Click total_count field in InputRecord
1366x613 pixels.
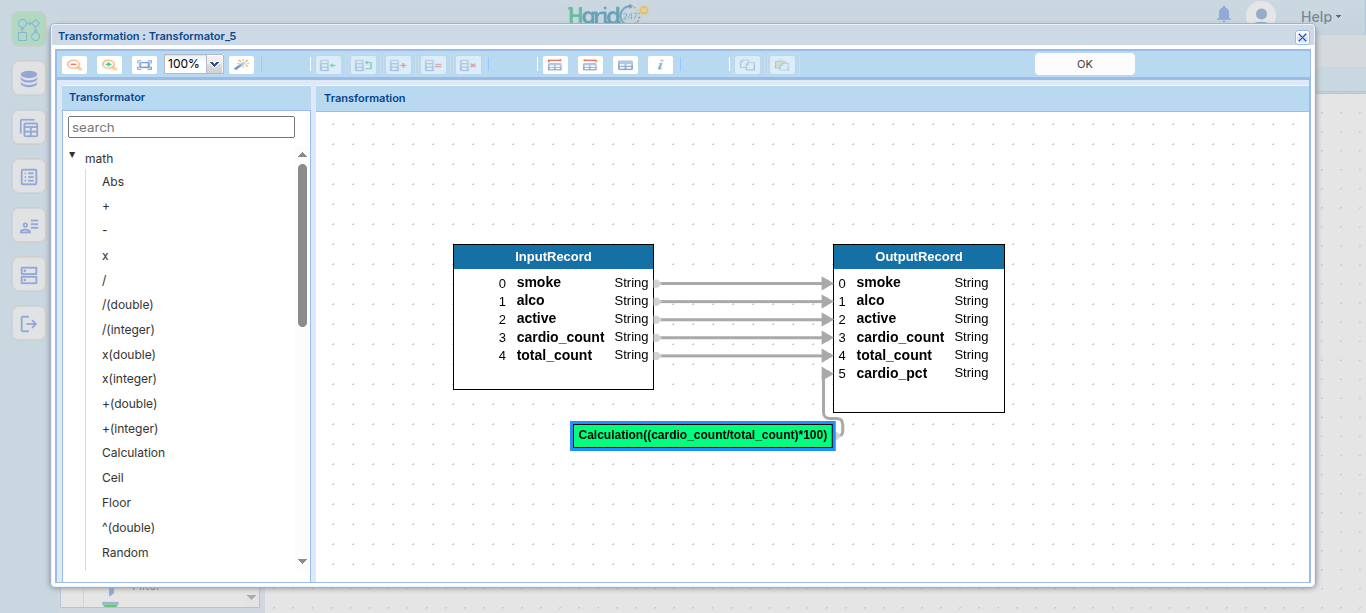pos(554,355)
